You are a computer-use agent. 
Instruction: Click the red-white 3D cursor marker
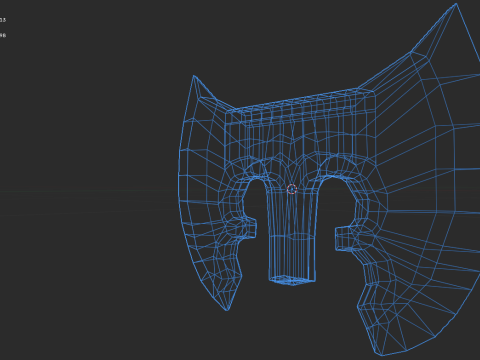[x=292, y=189]
